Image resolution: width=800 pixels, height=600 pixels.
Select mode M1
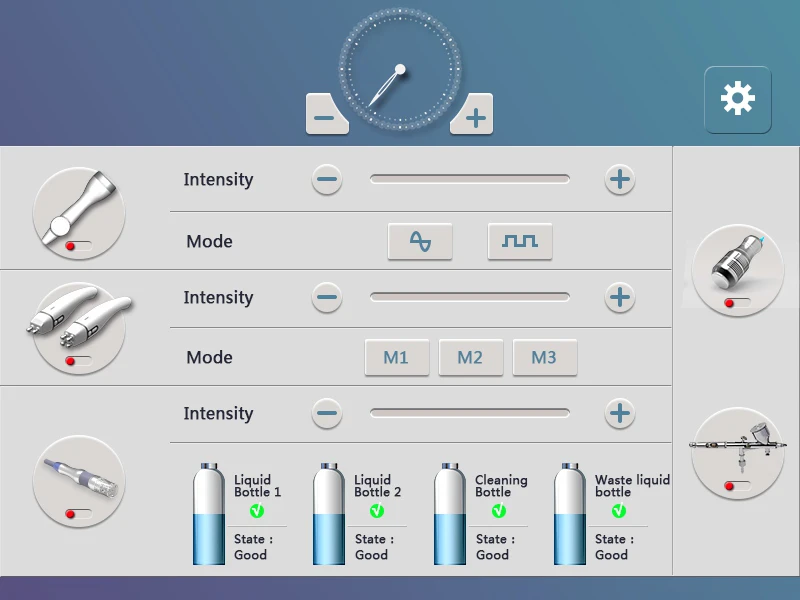tap(396, 357)
